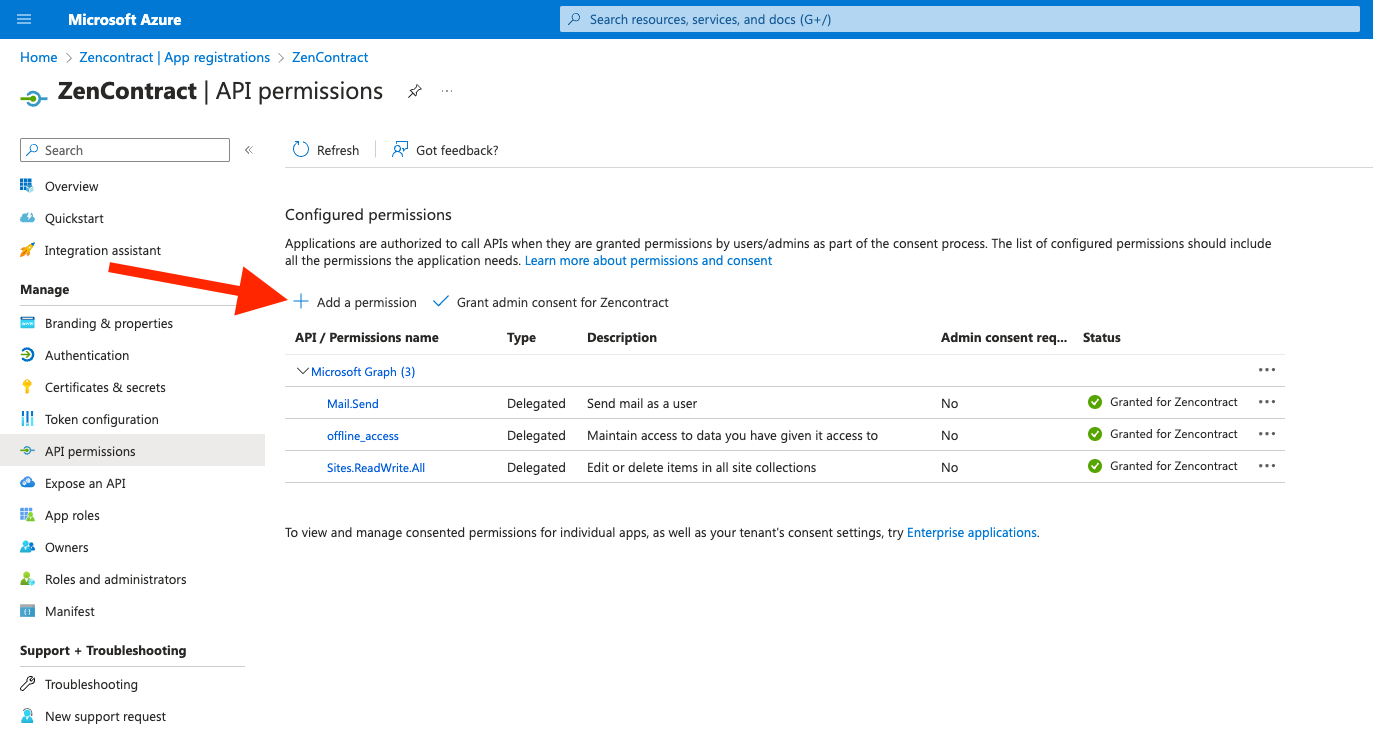This screenshot has width=1373, height=735.
Task: Click Add a permission
Action: tap(355, 302)
